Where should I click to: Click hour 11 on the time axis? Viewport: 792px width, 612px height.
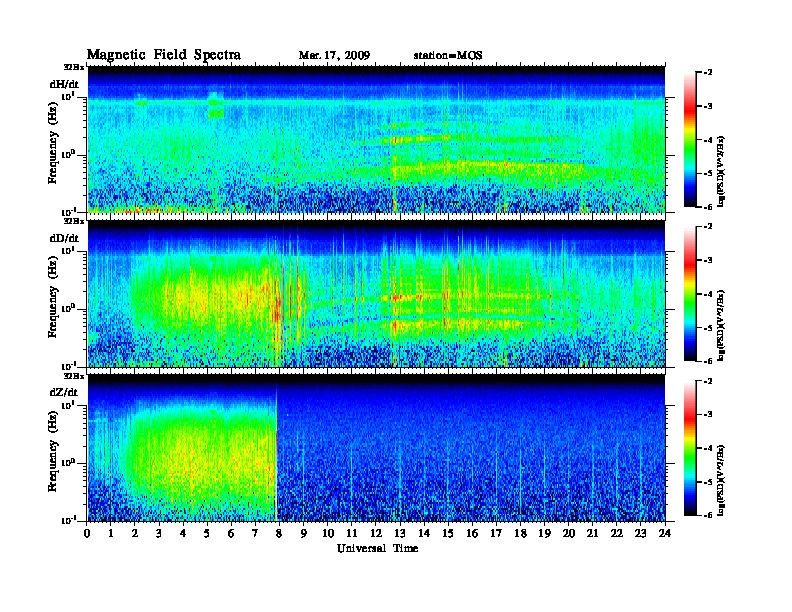(352, 534)
